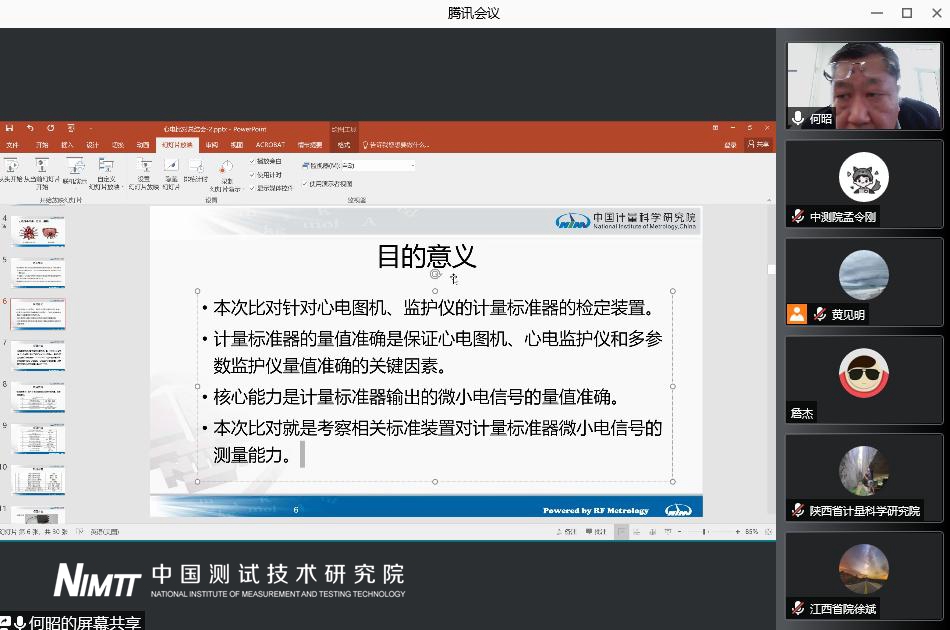This screenshot has width=950, height=630.
Task: Toggle the Use Timings checkbox
Action: 252,174
